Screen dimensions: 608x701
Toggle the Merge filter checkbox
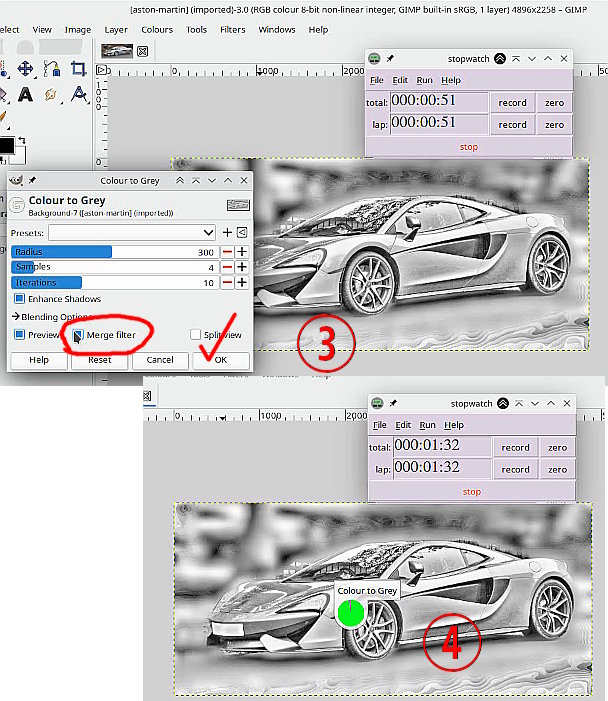(x=78, y=335)
